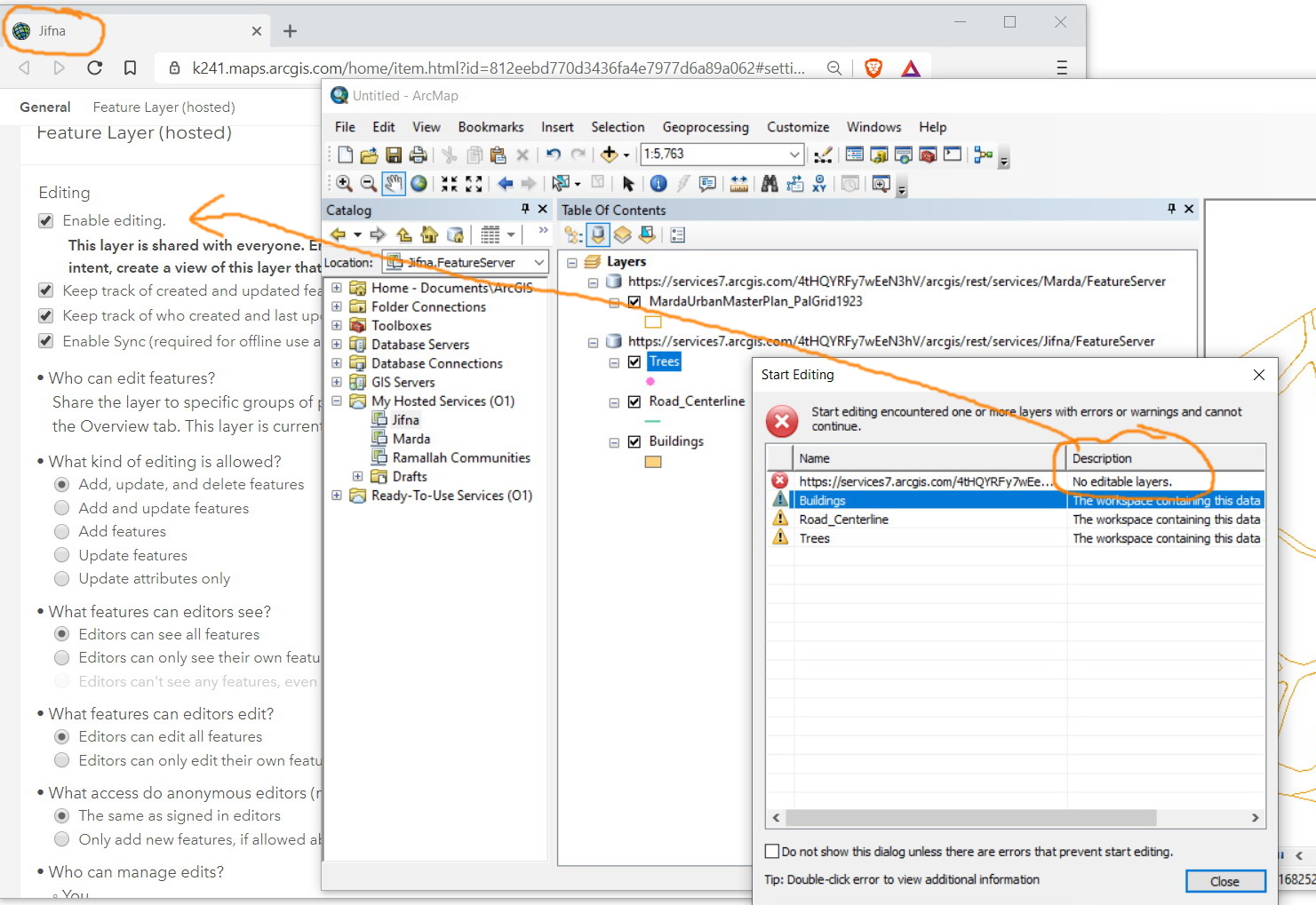Viewport: 1316px width, 905px height.
Task: Click the Add Data plus icon
Action: [609, 155]
